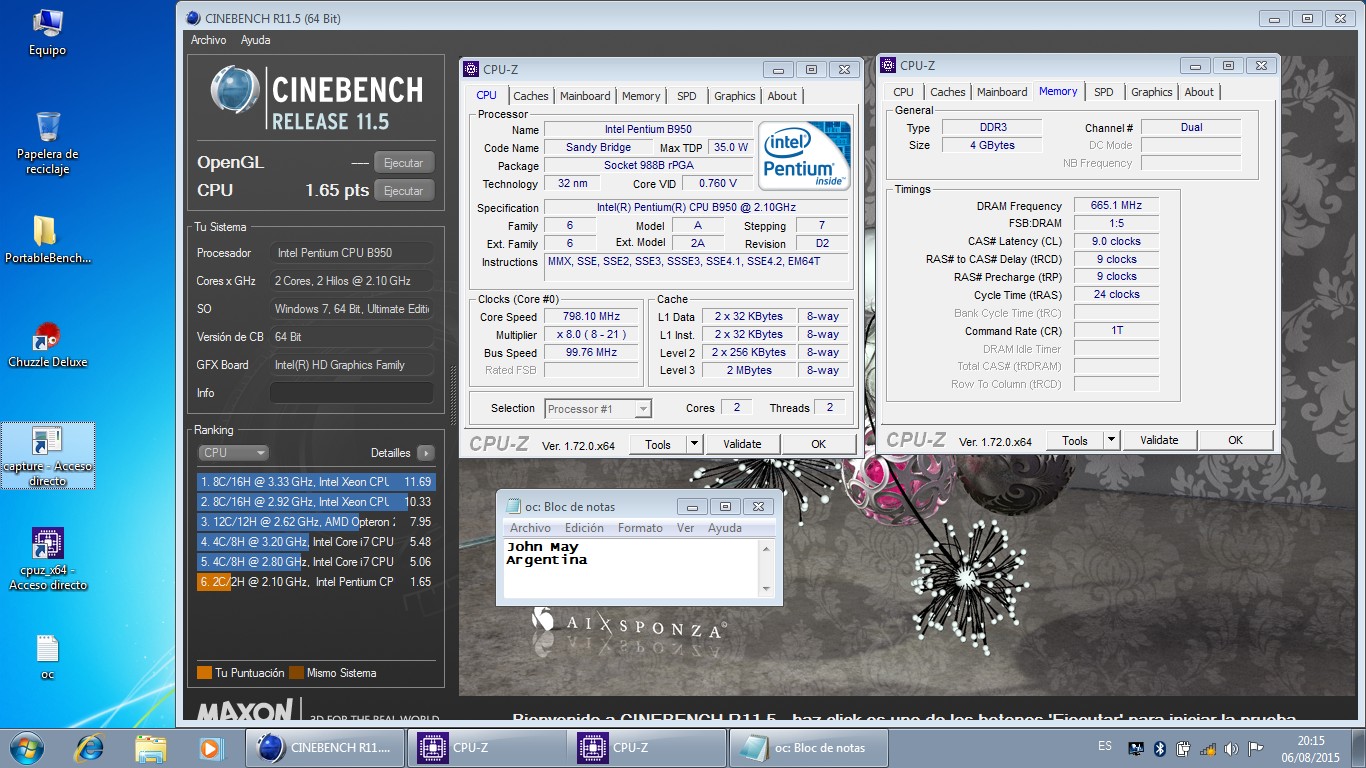Viewport: 1366px width, 768px height.
Task: Open the Detalles arrow in Ranking
Action: click(x=425, y=453)
